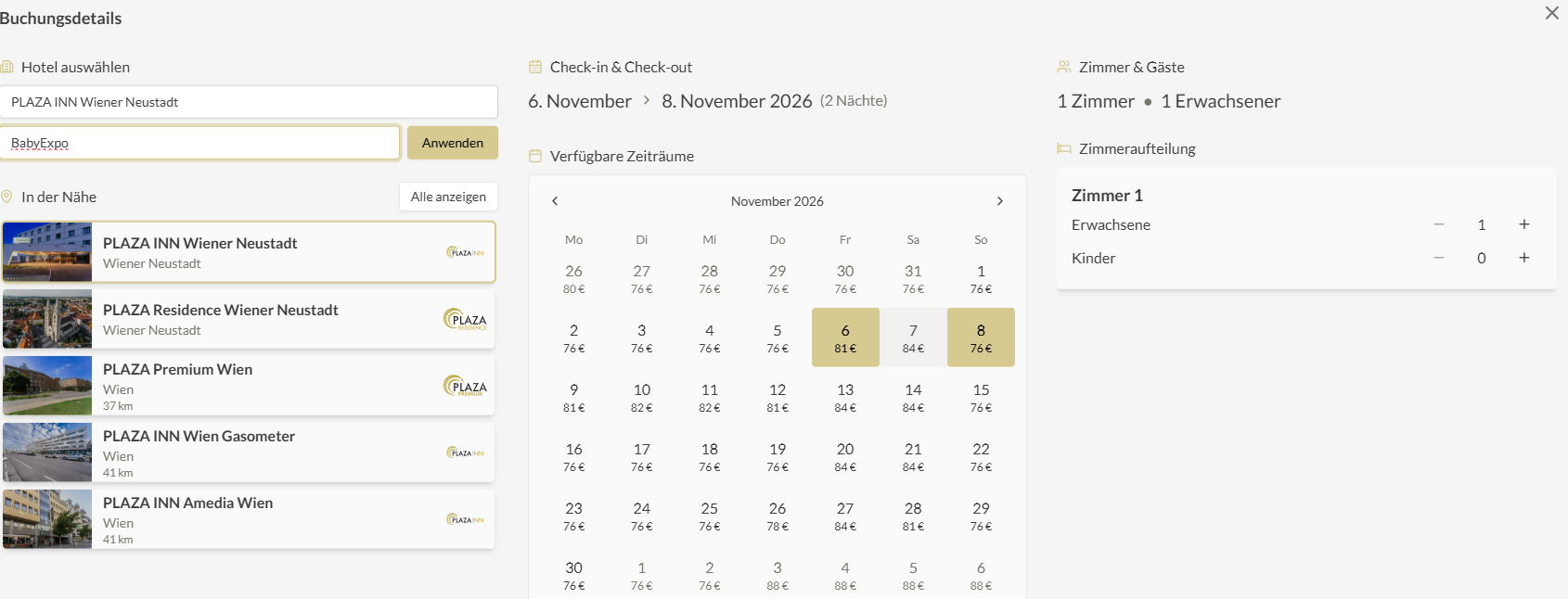Increase number of Kinder

1523,258
